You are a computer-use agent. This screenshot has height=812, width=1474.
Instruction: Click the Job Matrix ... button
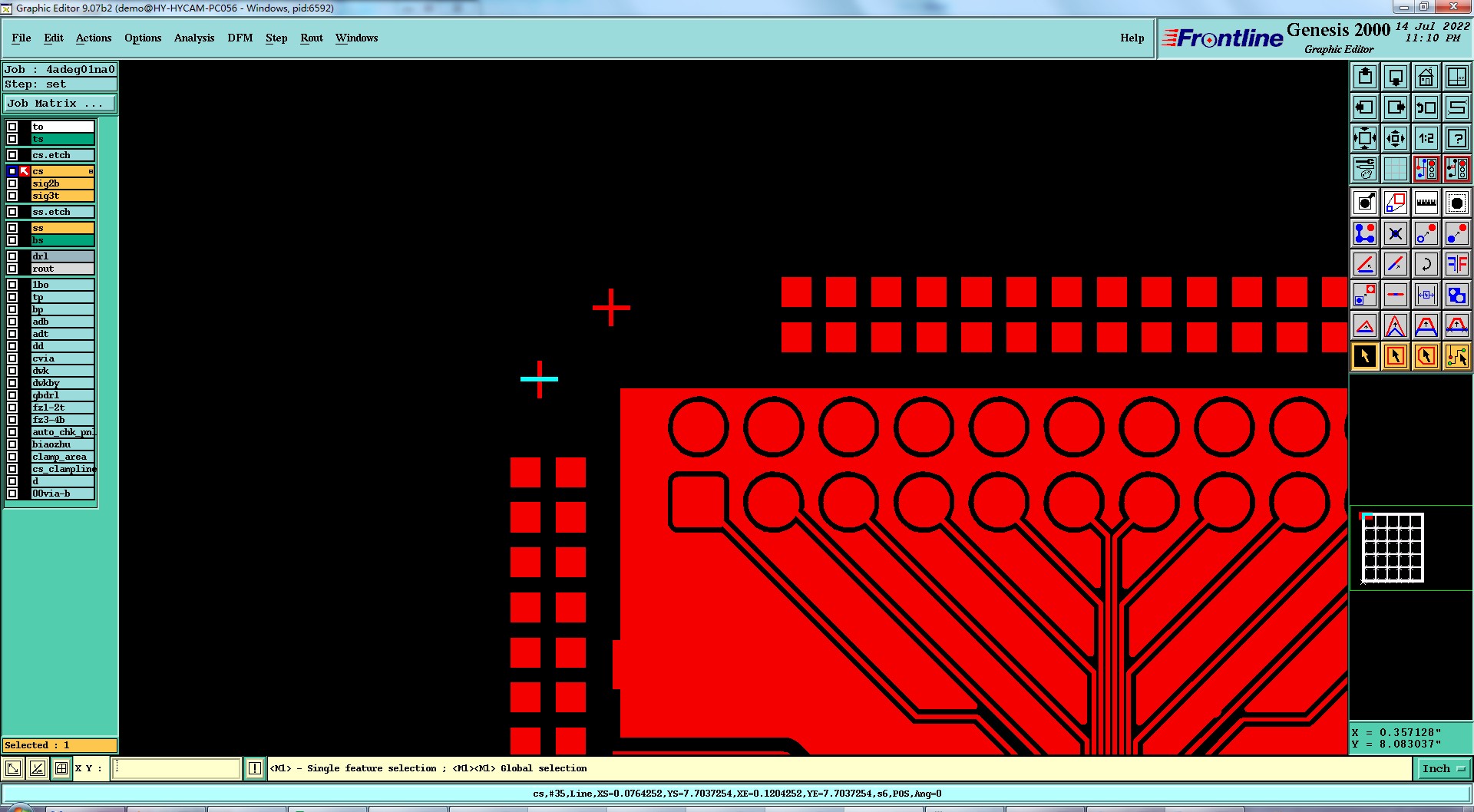(x=60, y=103)
